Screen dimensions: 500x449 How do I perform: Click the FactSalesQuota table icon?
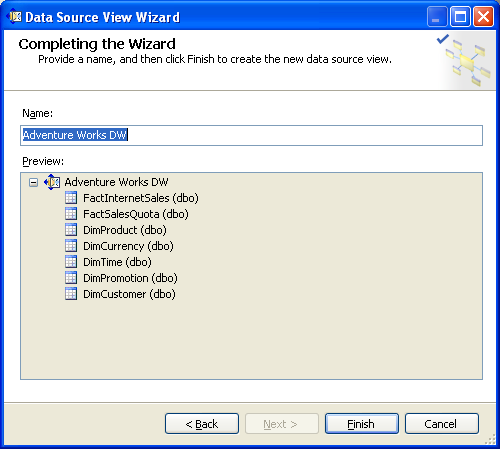click(x=71, y=214)
